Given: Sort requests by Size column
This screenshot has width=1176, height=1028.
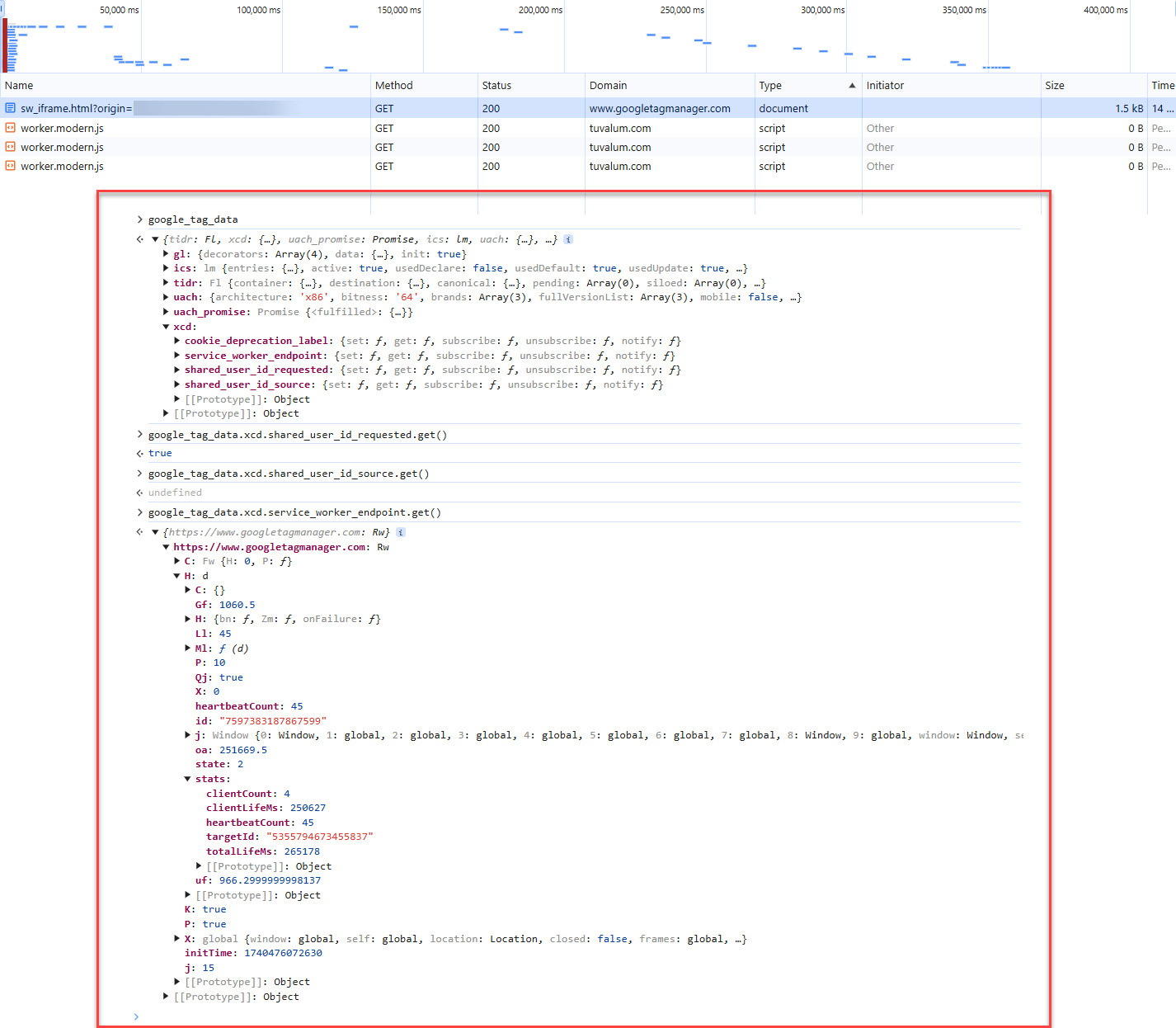Looking at the screenshot, I should point(1094,85).
